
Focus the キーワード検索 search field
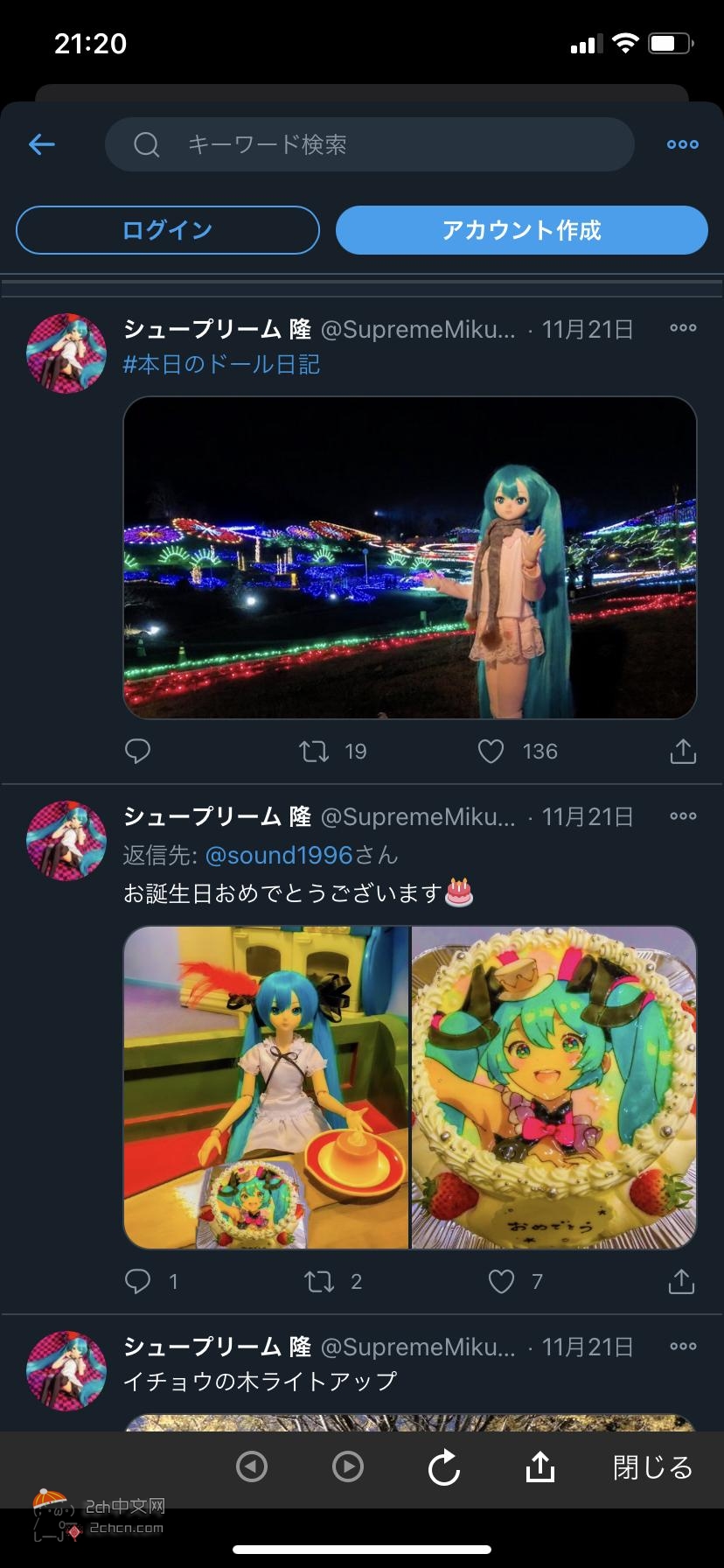(x=369, y=144)
